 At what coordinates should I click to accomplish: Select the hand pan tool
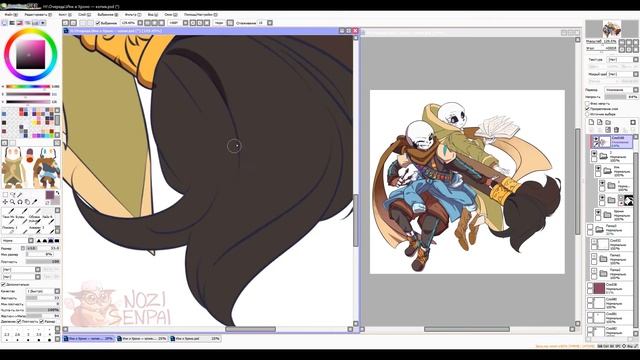(27, 202)
